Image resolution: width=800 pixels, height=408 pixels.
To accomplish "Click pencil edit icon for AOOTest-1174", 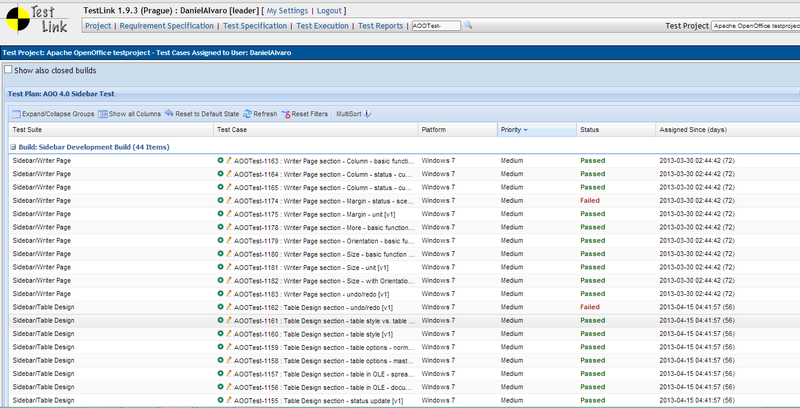I will [229, 200].
